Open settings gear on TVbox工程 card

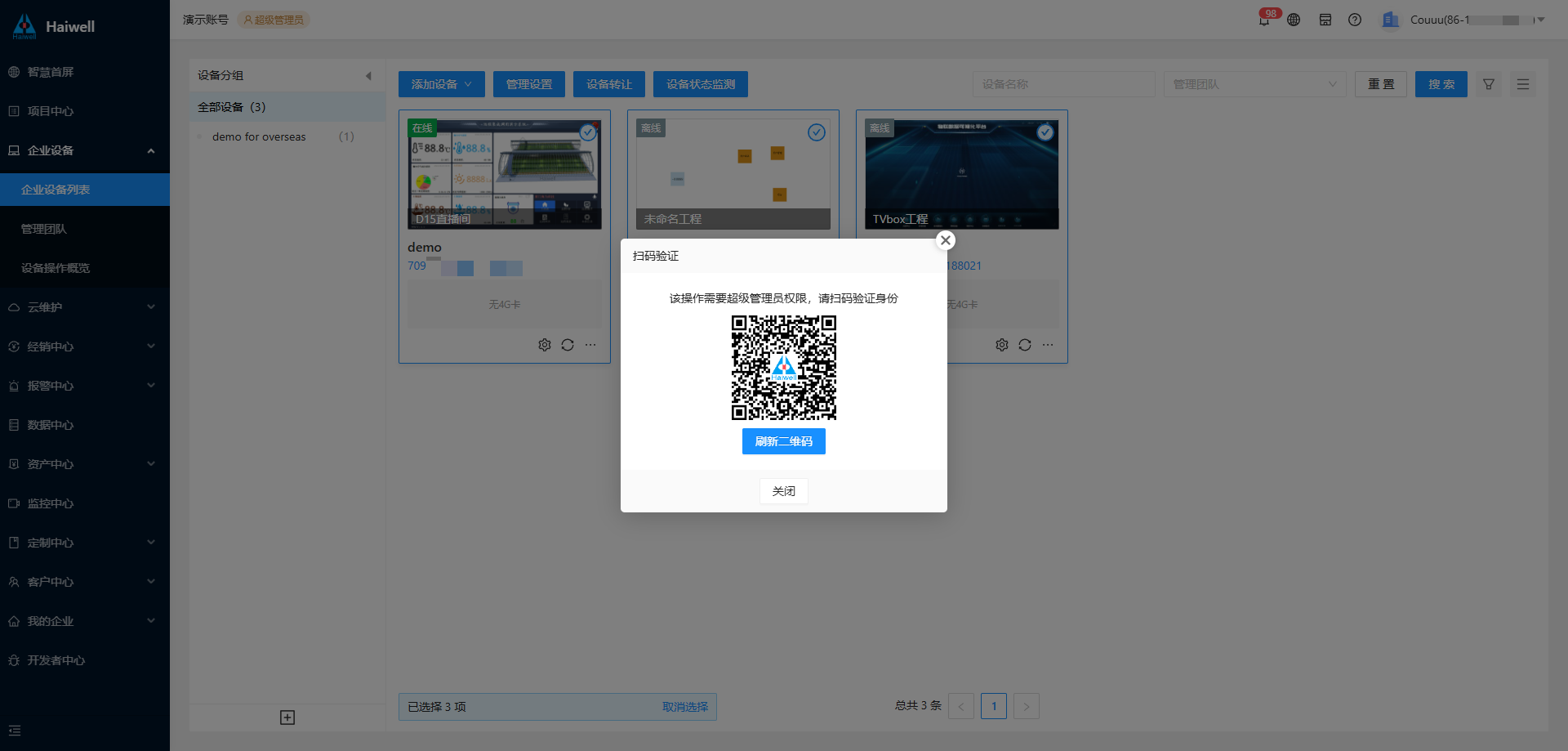point(1002,345)
